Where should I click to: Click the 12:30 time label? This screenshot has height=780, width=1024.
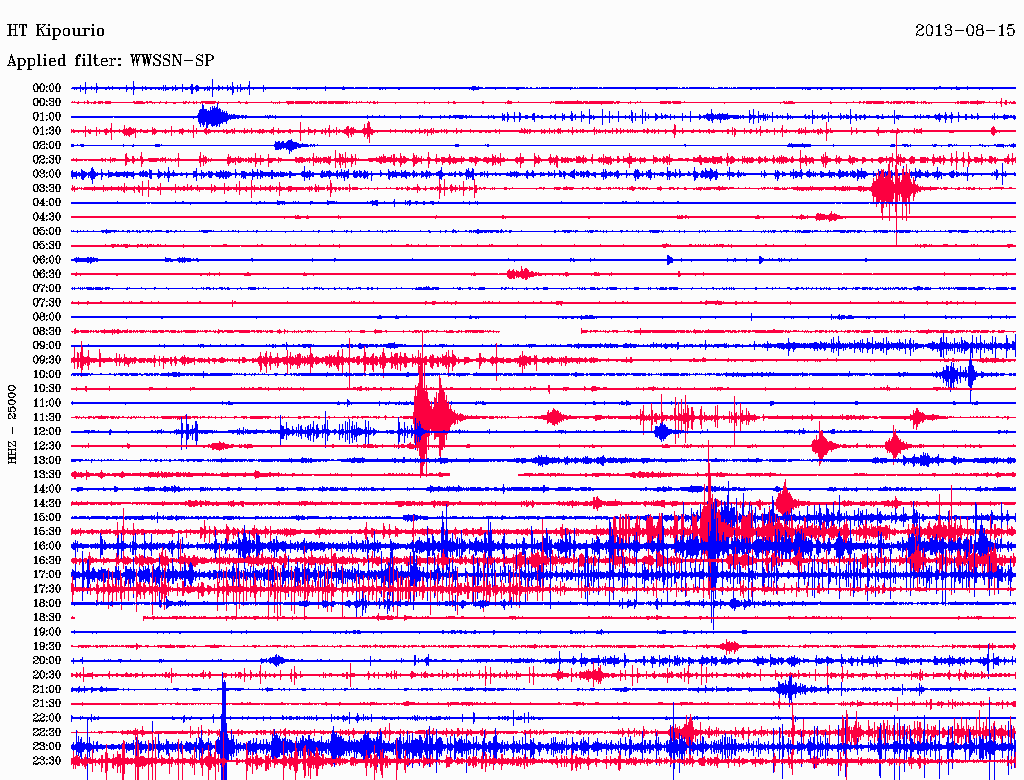click(47, 446)
